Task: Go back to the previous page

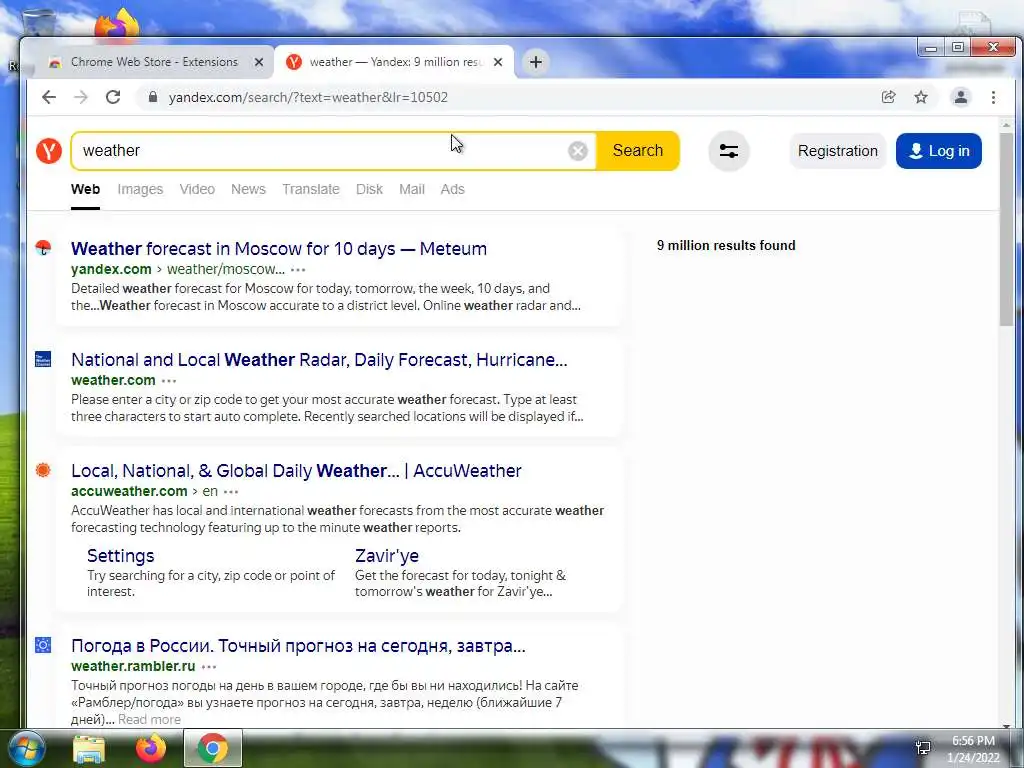Action: click(x=49, y=97)
